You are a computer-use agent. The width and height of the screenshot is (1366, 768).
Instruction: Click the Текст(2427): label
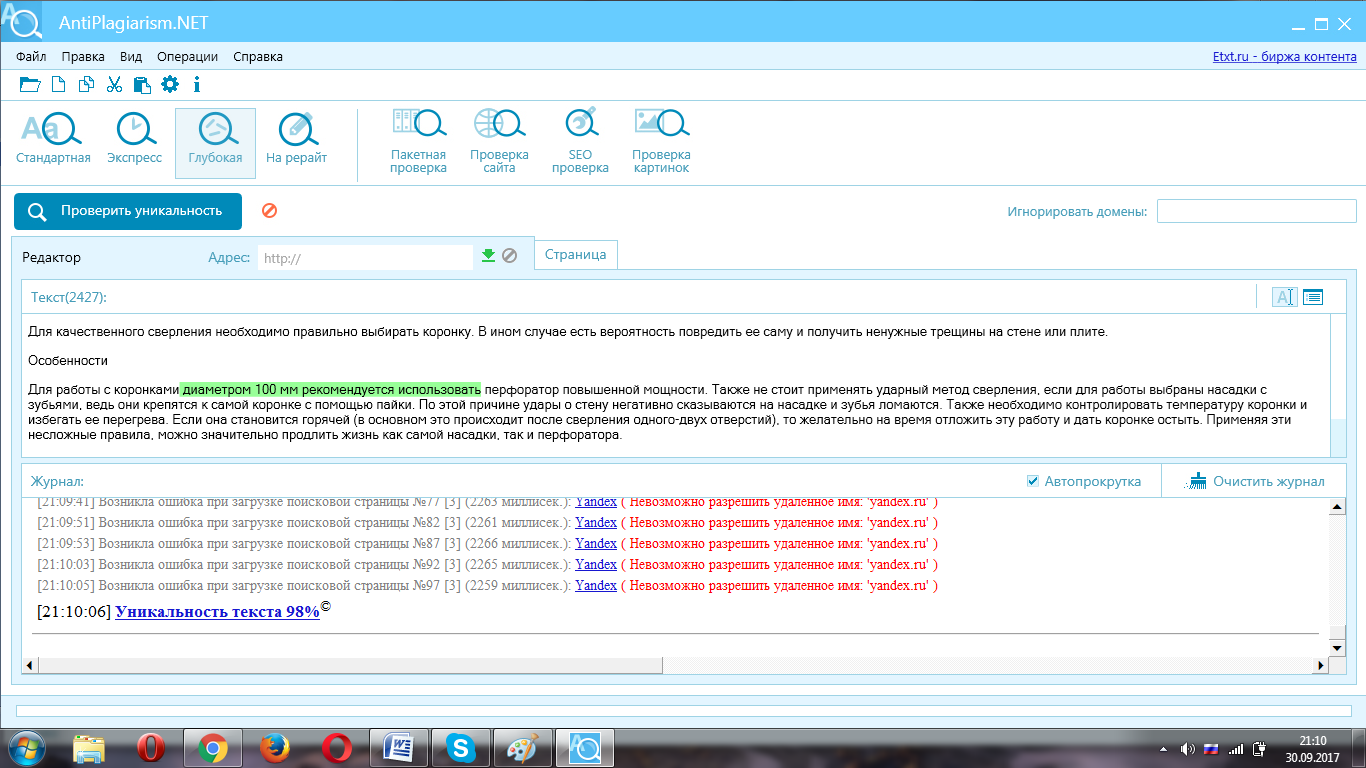(x=69, y=297)
